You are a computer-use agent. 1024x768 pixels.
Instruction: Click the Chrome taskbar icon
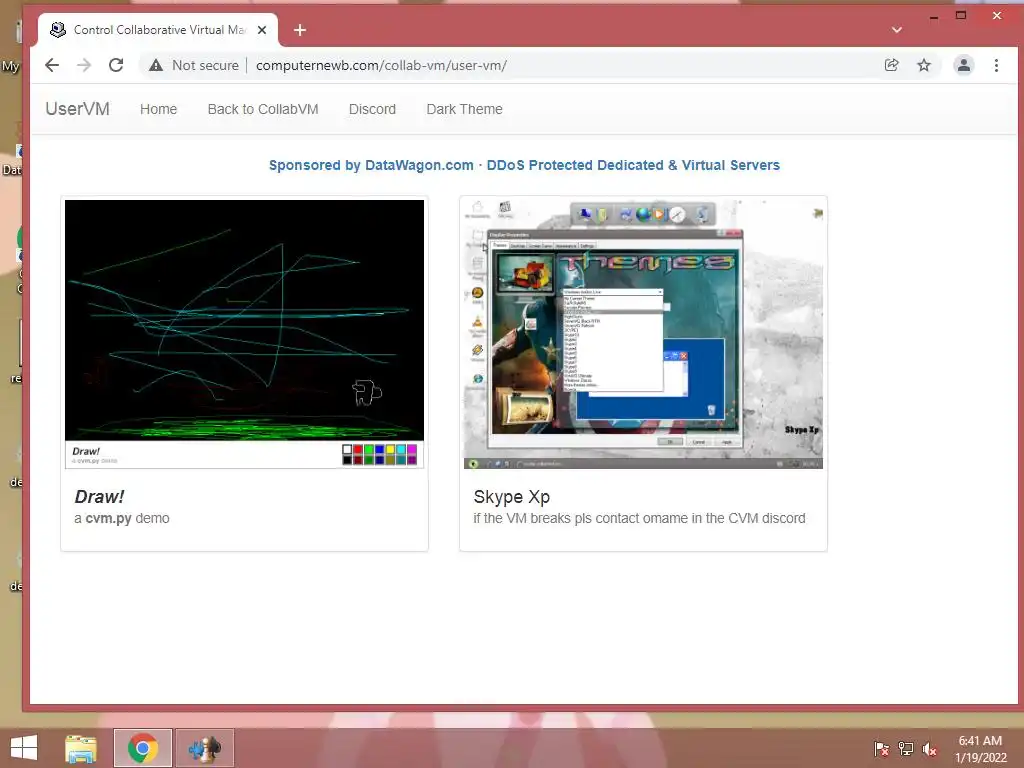tap(143, 748)
